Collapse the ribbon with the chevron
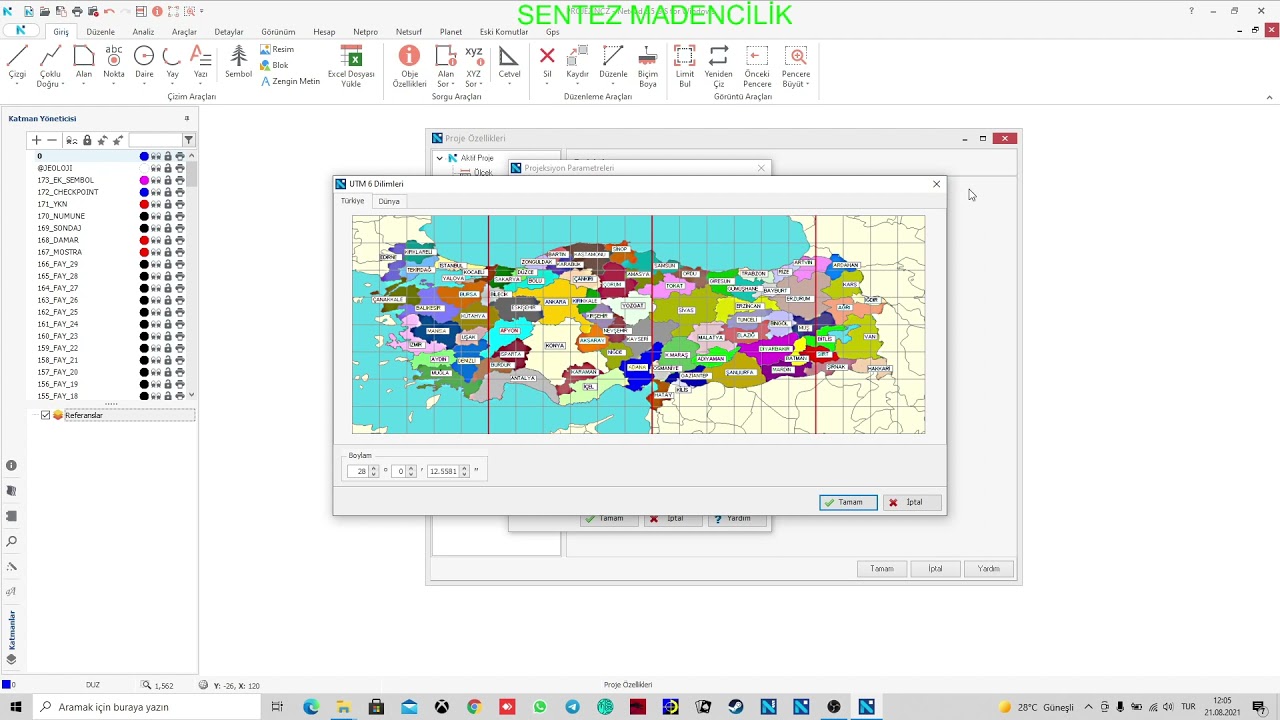The width and height of the screenshot is (1280, 720). click(1270, 97)
